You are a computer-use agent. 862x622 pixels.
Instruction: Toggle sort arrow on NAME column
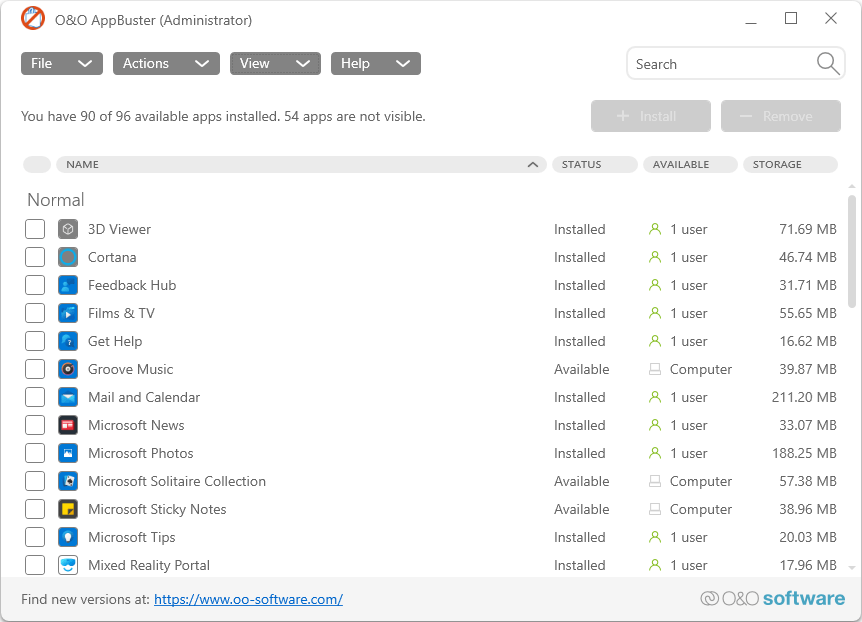click(x=532, y=164)
